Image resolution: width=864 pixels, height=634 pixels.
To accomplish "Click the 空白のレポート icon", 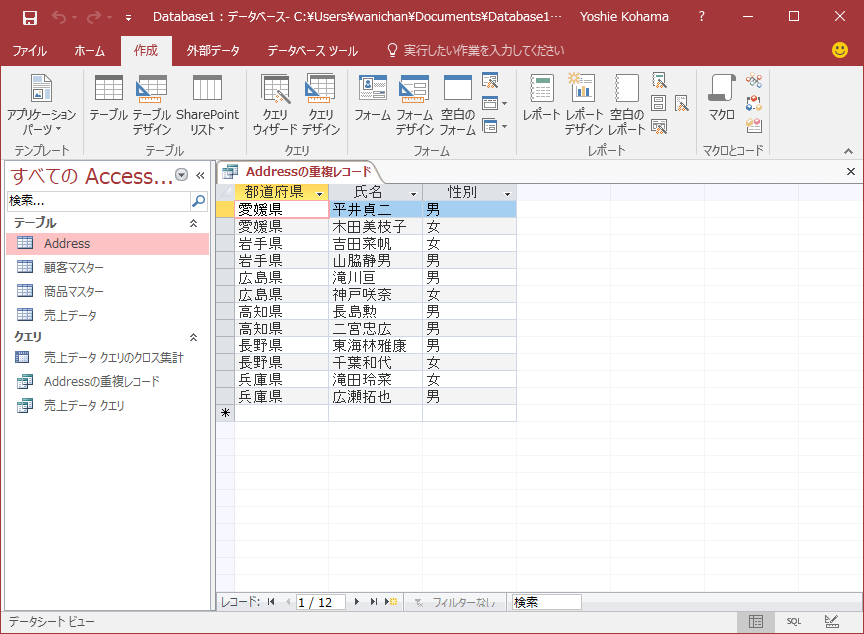I will [627, 105].
